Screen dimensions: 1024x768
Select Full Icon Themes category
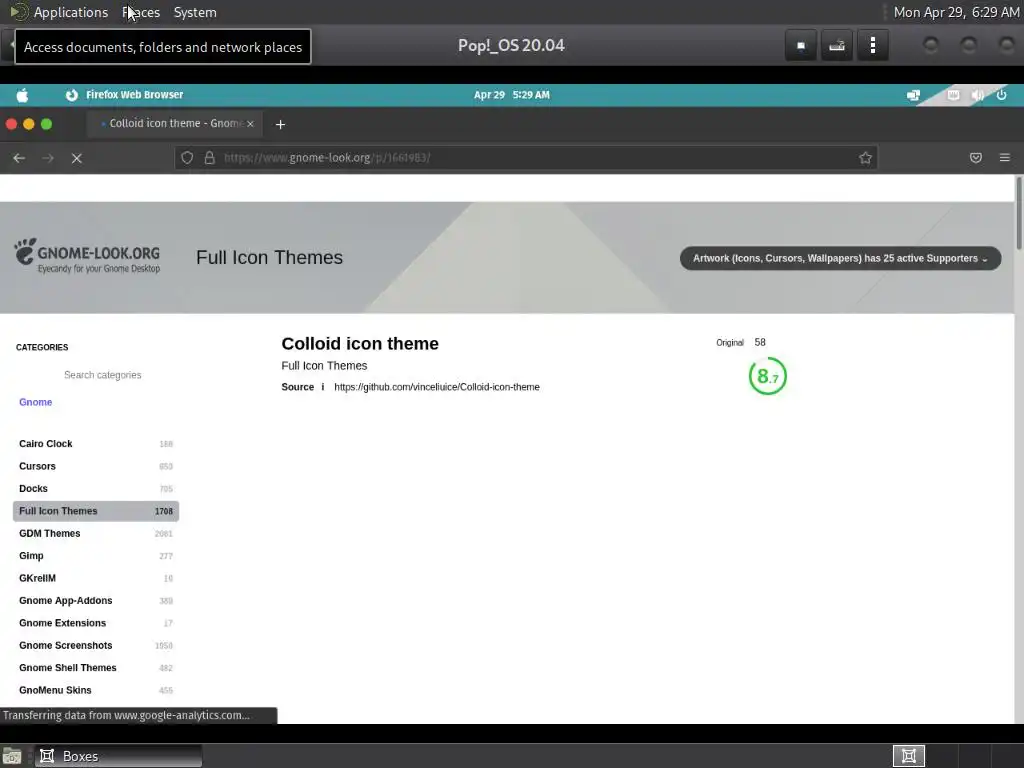pos(95,511)
